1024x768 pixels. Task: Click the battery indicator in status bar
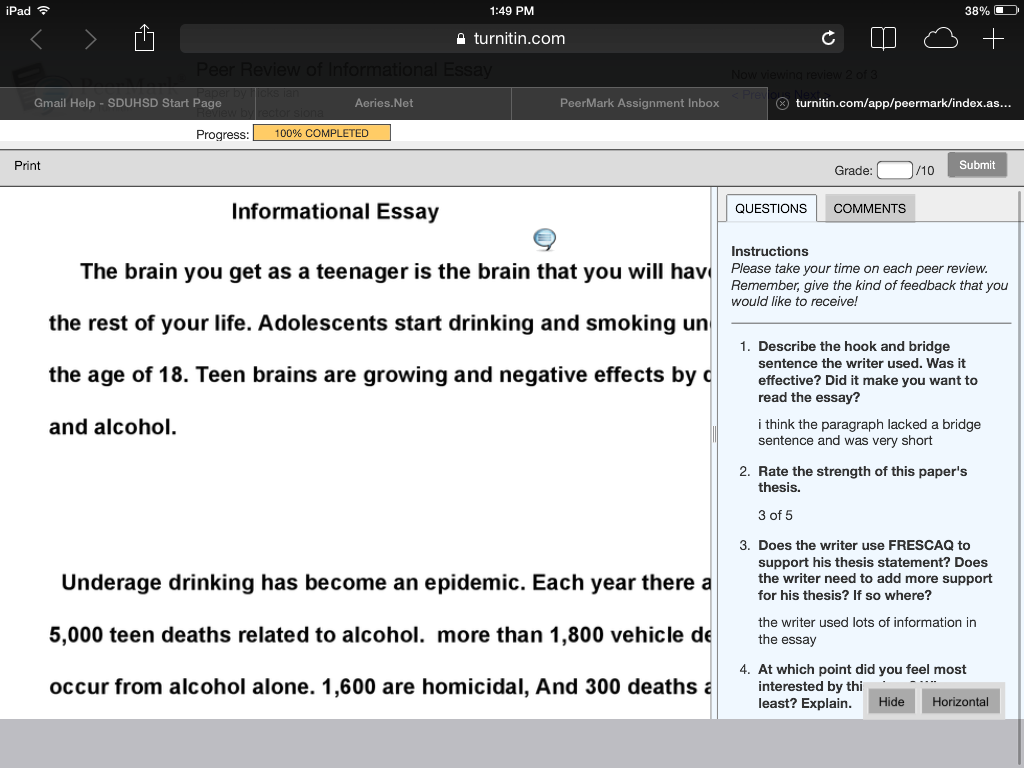[x=1006, y=10]
